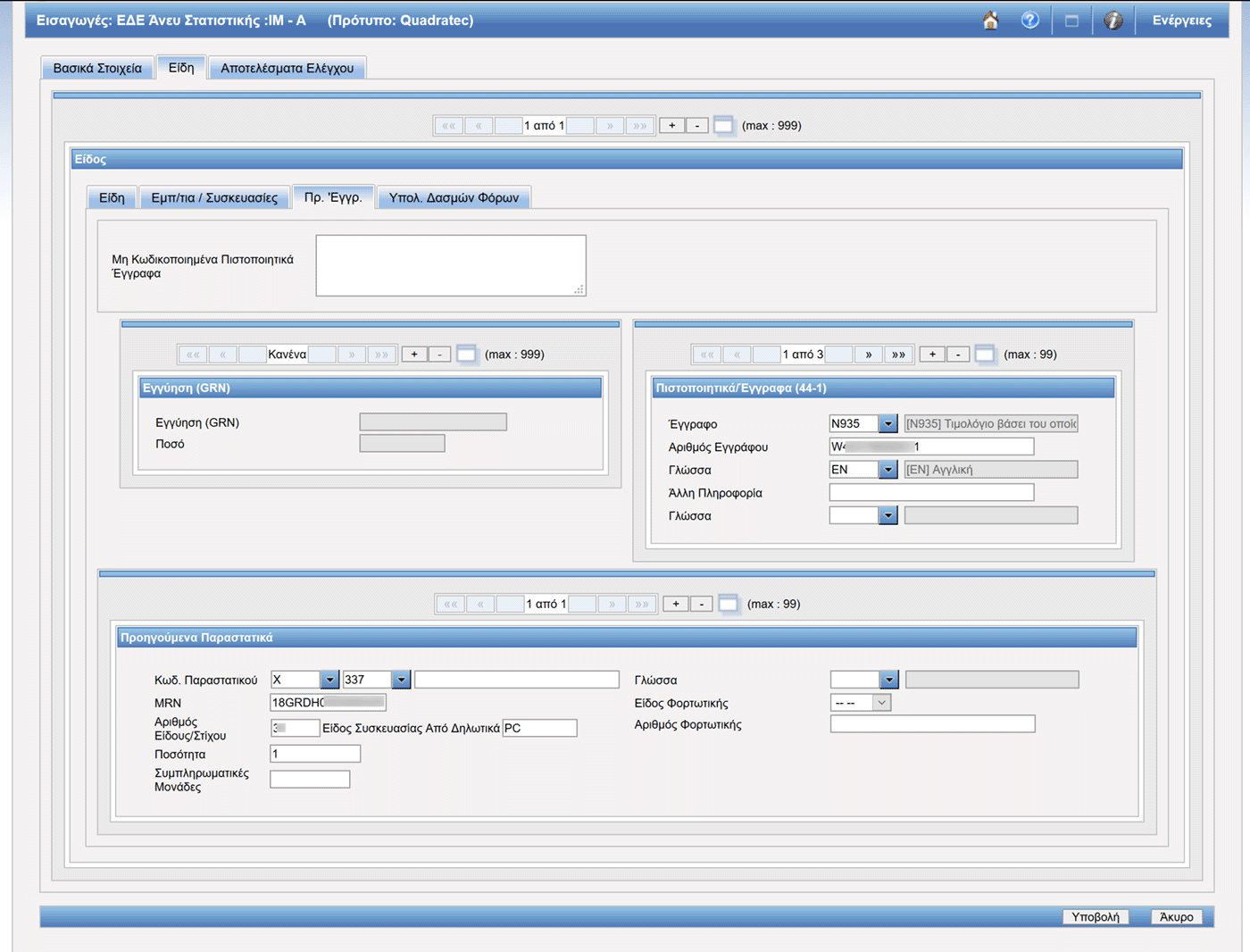Remove an item with top pager minus button

tap(697, 126)
